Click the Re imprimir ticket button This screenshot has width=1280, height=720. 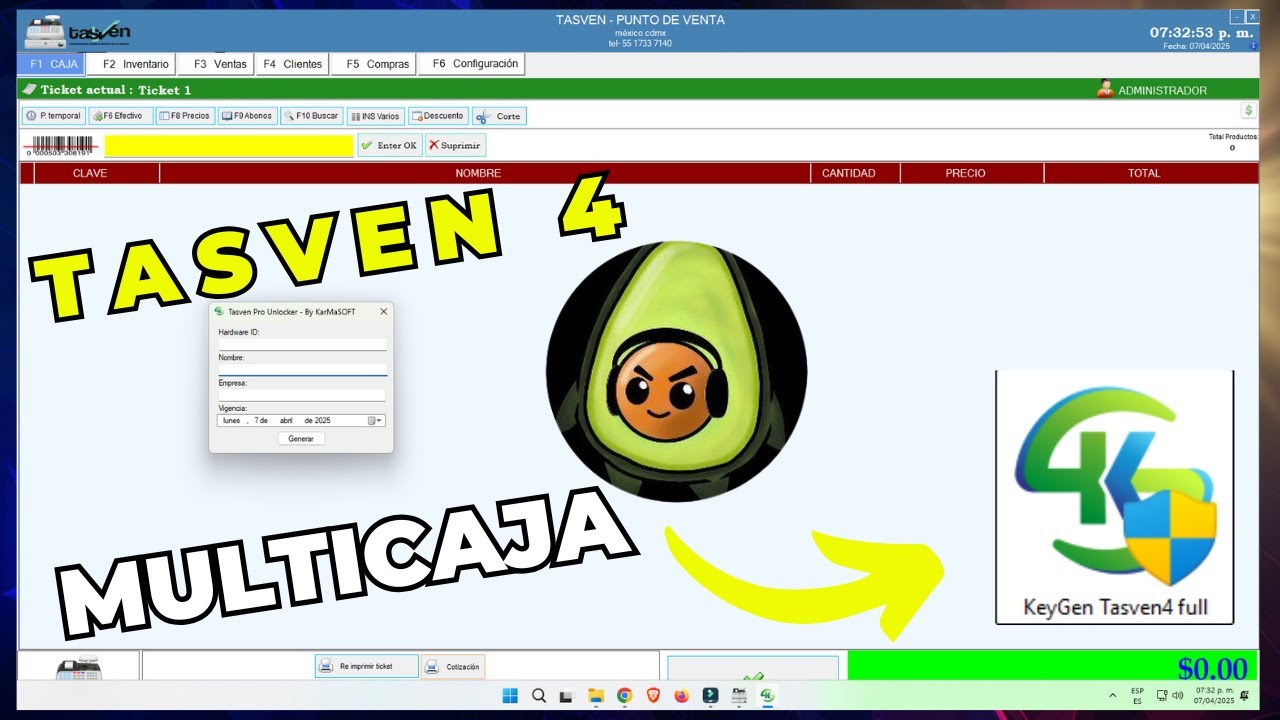point(366,666)
